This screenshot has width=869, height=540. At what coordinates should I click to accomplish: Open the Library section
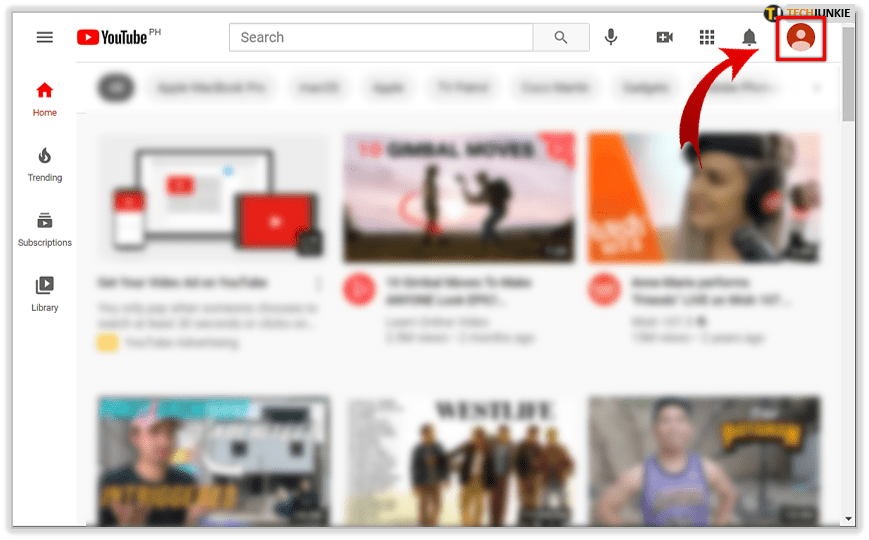point(44,294)
